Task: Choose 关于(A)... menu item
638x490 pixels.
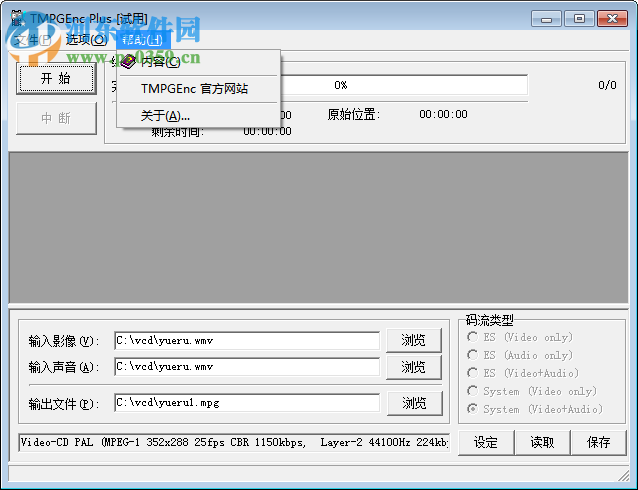Action: (x=199, y=116)
